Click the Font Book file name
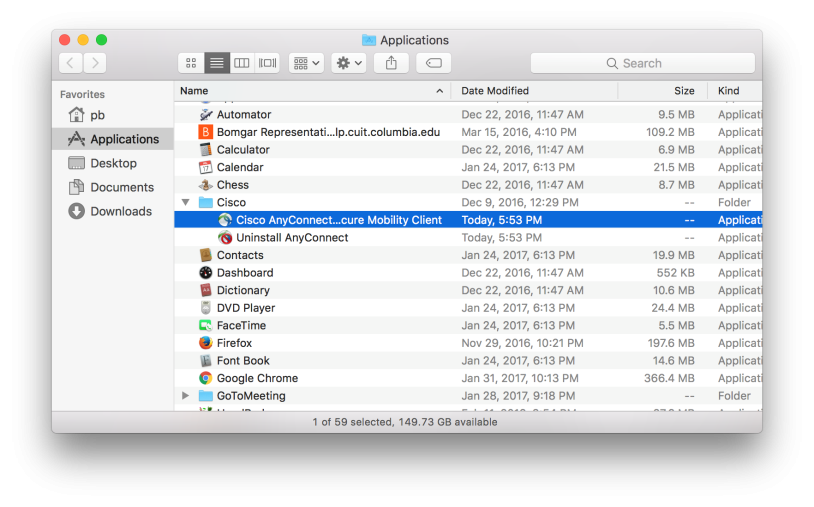The height and width of the screenshot is (507, 814). (243, 361)
